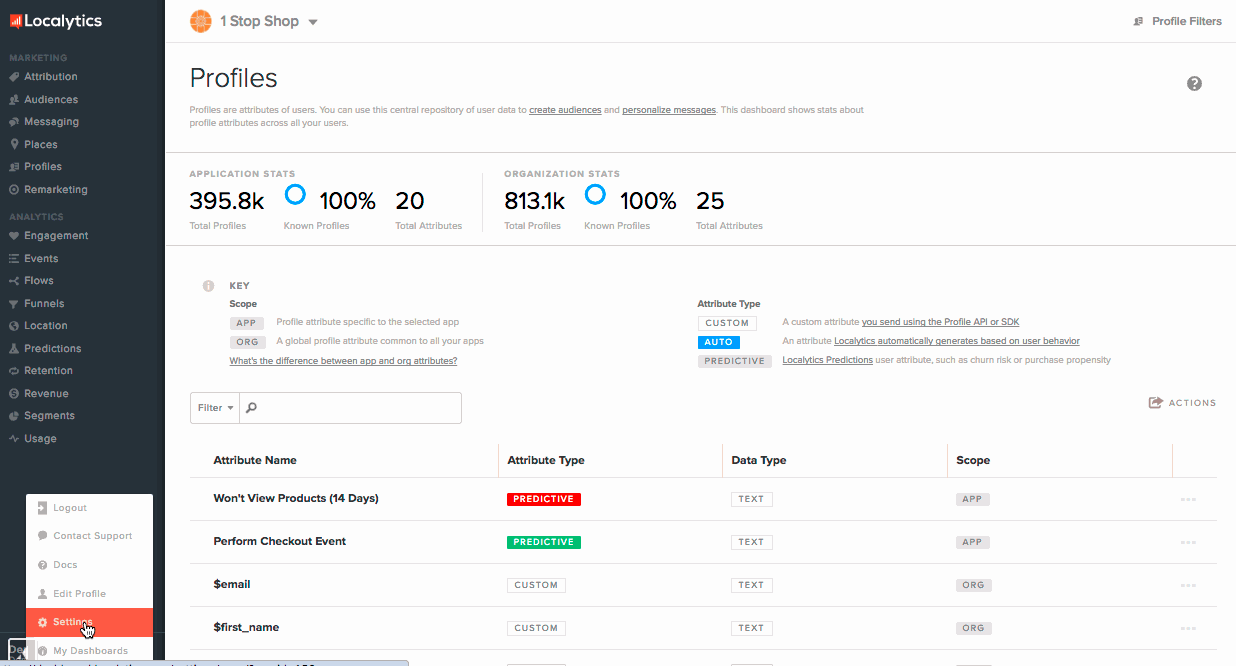
Task: Open the Localytics Predictions link
Action: [x=827, y=360]
